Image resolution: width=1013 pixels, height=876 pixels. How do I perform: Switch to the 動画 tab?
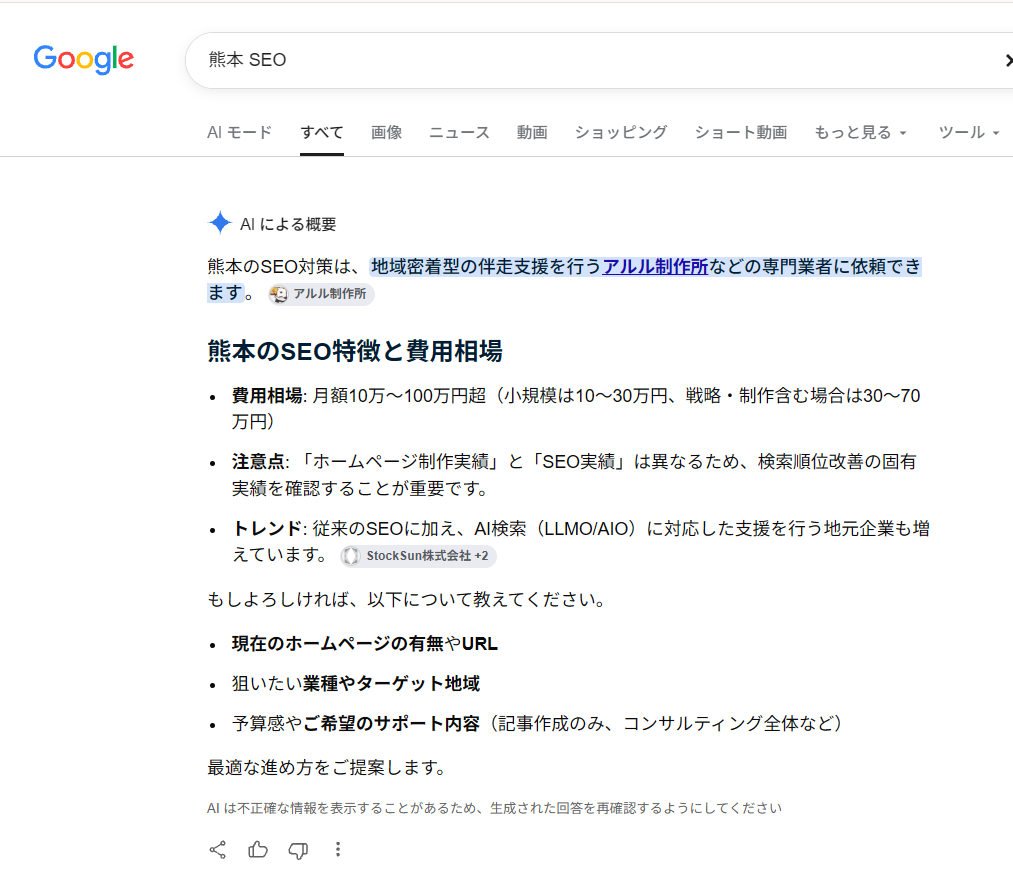click(x=532, y=132)
